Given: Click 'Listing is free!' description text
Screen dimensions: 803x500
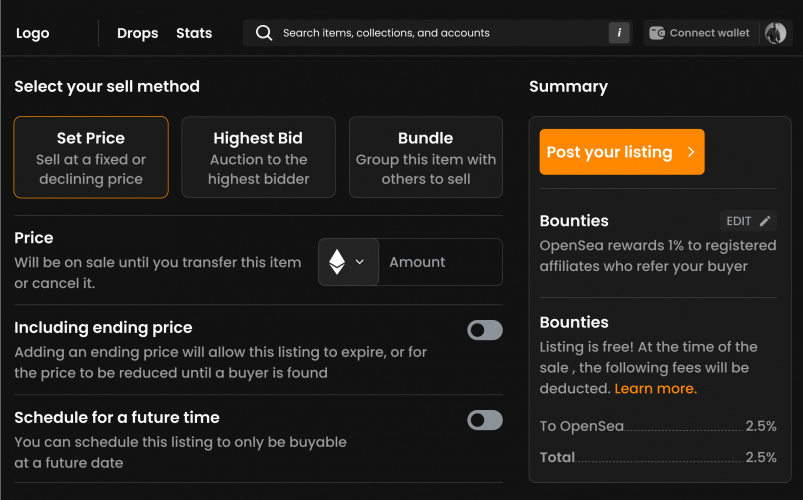Looking at the screenshot, I should [x=648, y=368].
